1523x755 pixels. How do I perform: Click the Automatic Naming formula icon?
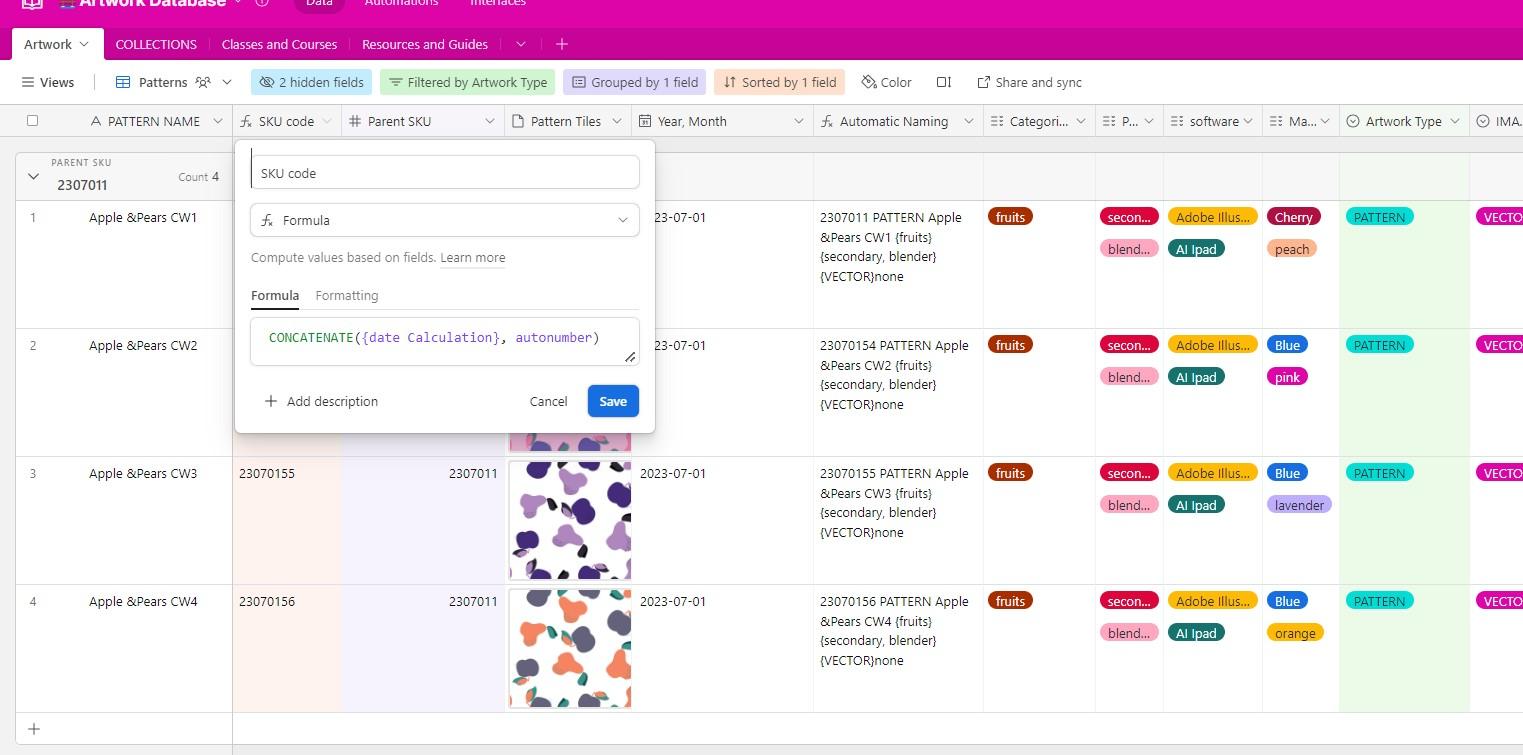pos(827,121)
